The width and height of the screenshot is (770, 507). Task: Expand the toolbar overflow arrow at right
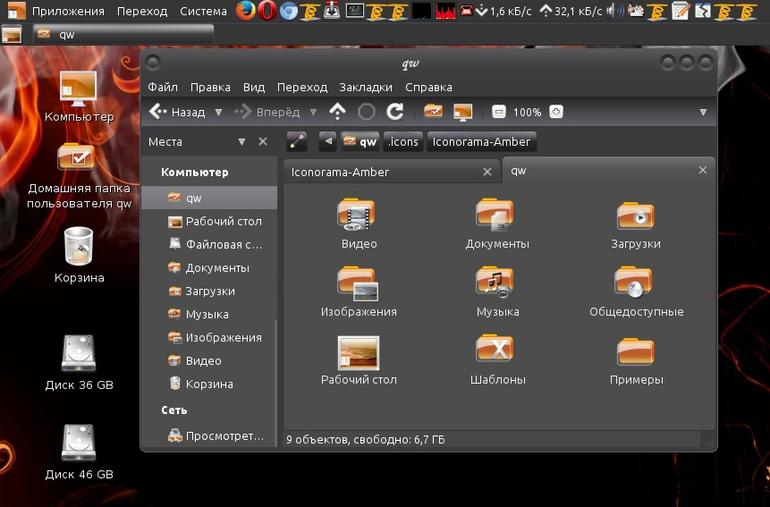[x=703, y=113]
